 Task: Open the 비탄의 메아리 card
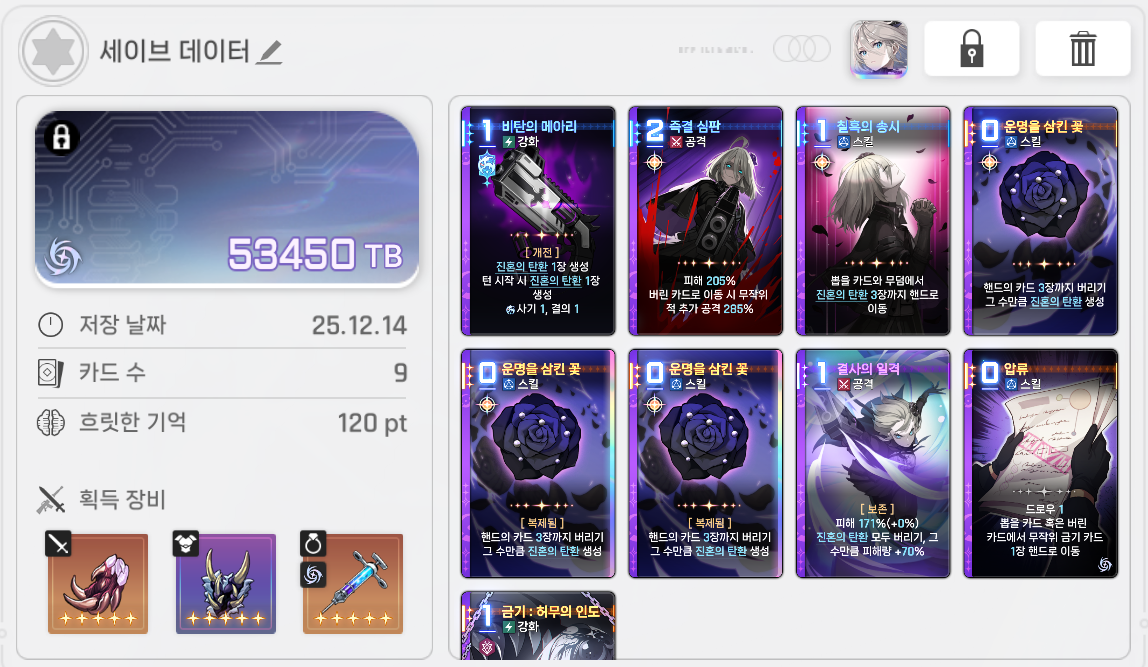[538, 220]
